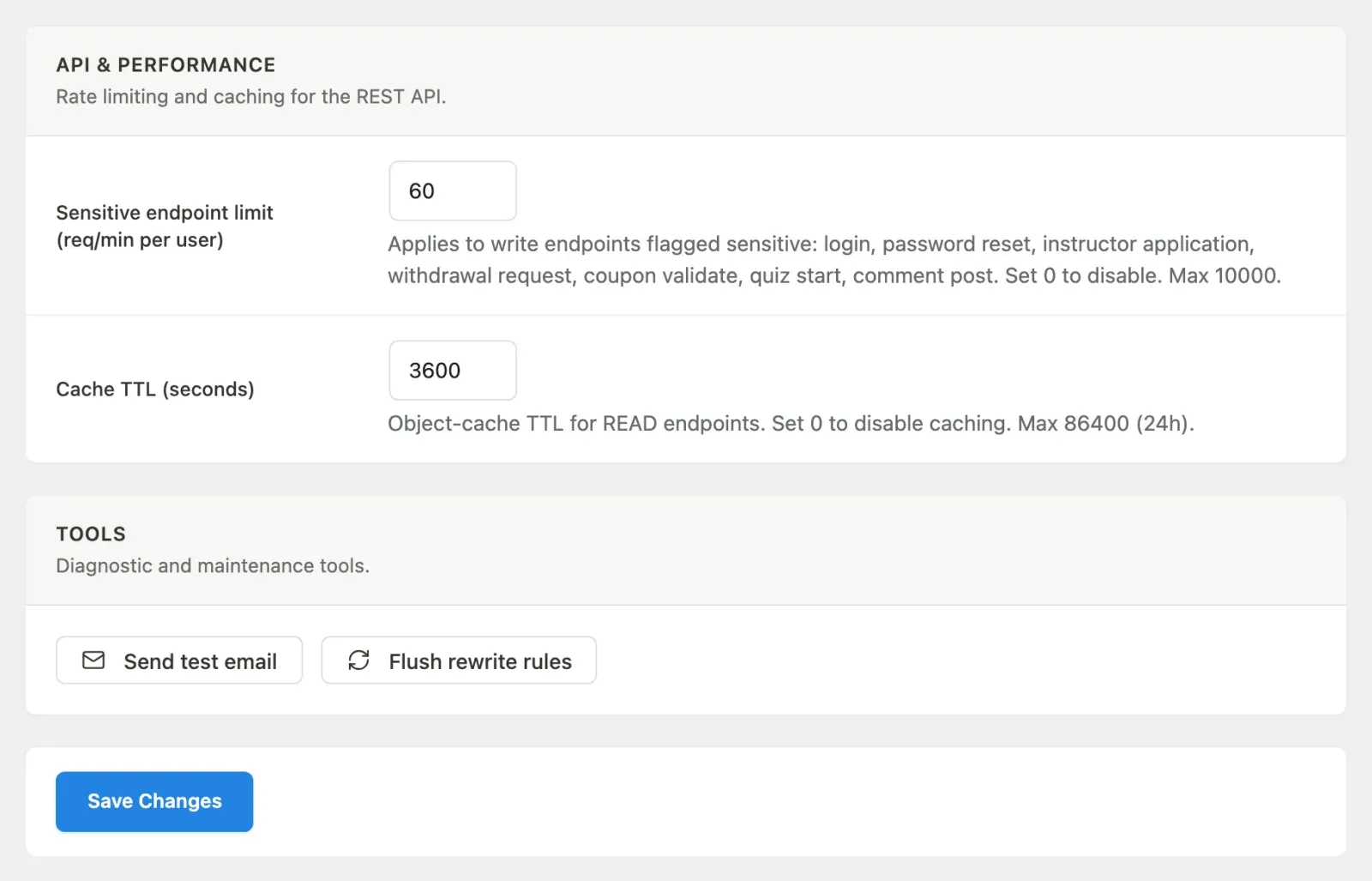Click the Send test email button label
Screen dimensions: 1372x881
(x=200, y=661)
